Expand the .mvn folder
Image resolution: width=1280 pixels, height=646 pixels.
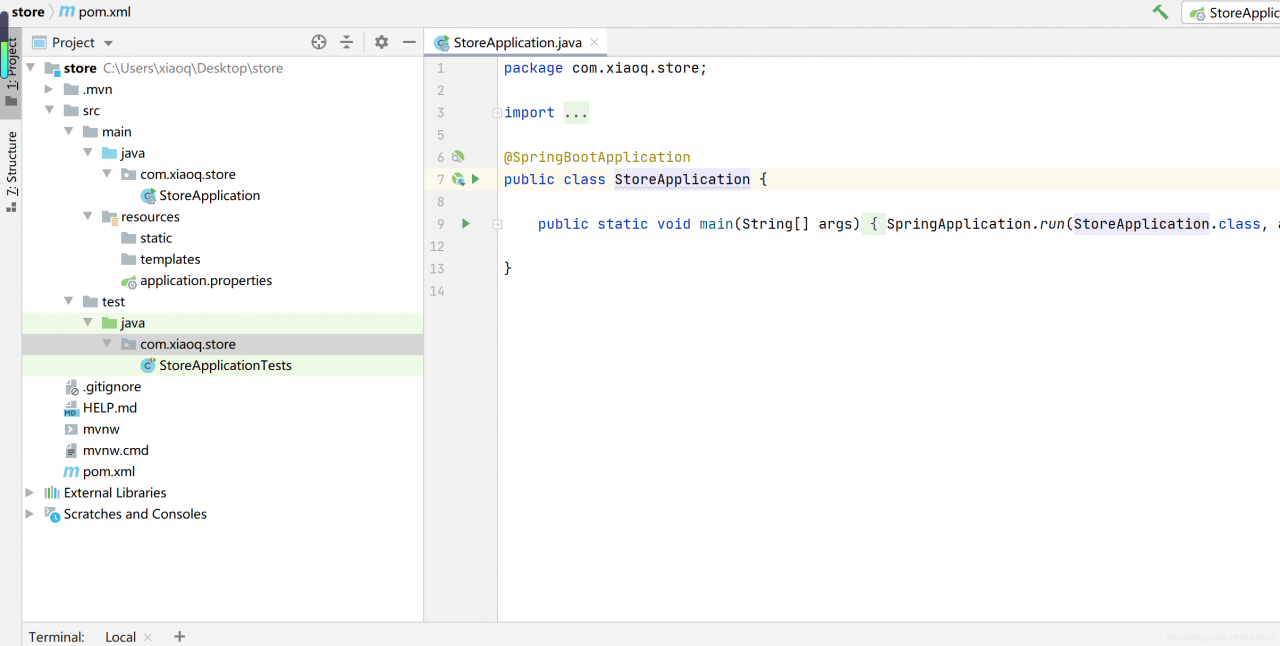[x=49, y=89]
